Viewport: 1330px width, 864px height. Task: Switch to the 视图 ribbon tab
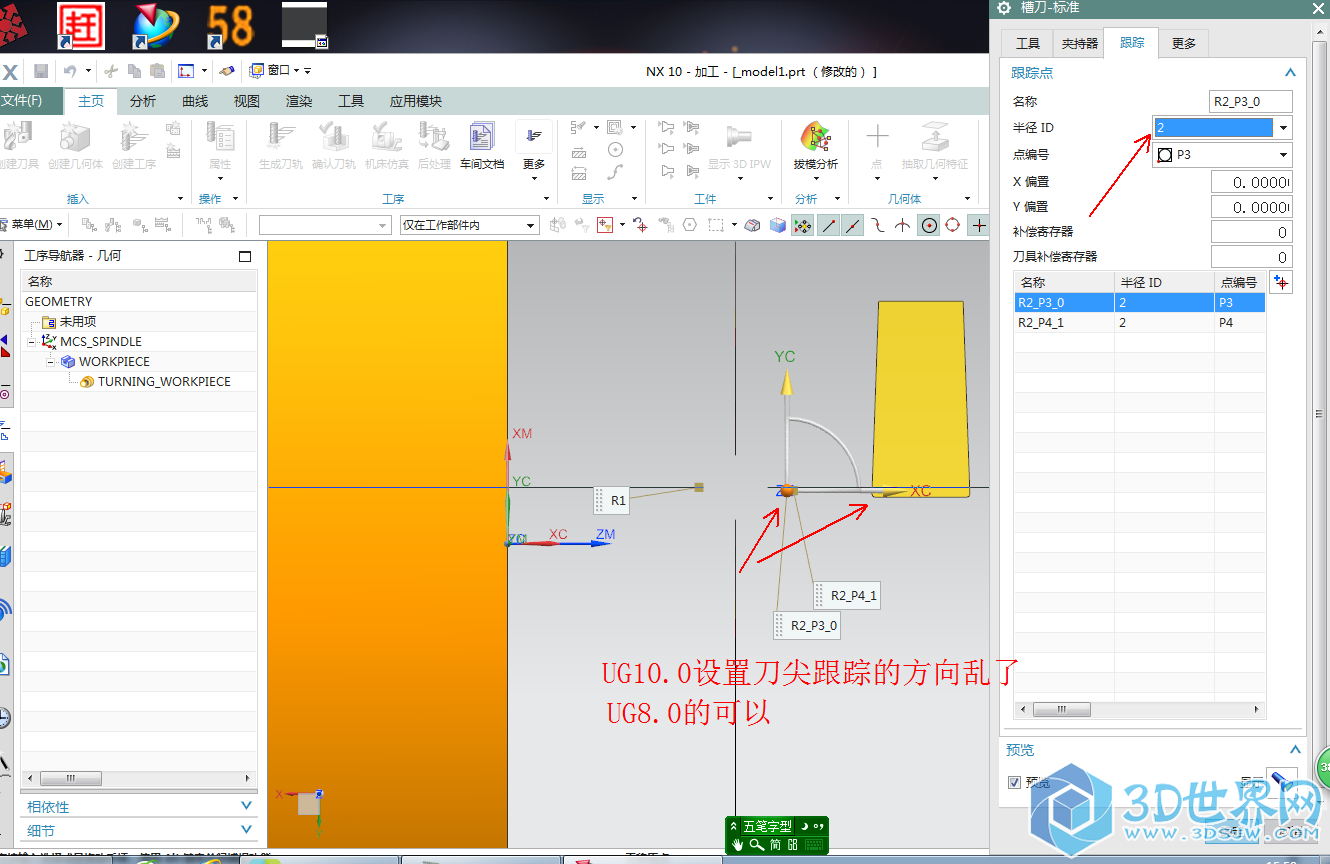coord(247,101)
